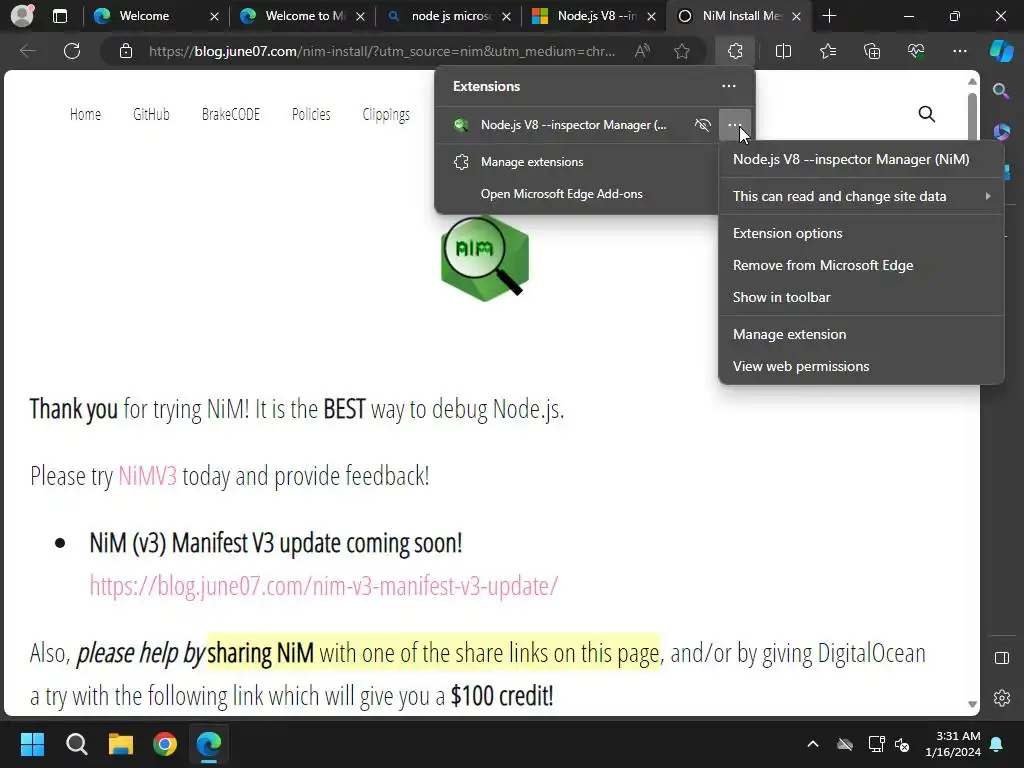Image resolution: width=1024 pixels, height=768 pixels.
Task: Click the Extensions puzzle toolbar icon
Action: pyautogui.click(x=735, y=51)
